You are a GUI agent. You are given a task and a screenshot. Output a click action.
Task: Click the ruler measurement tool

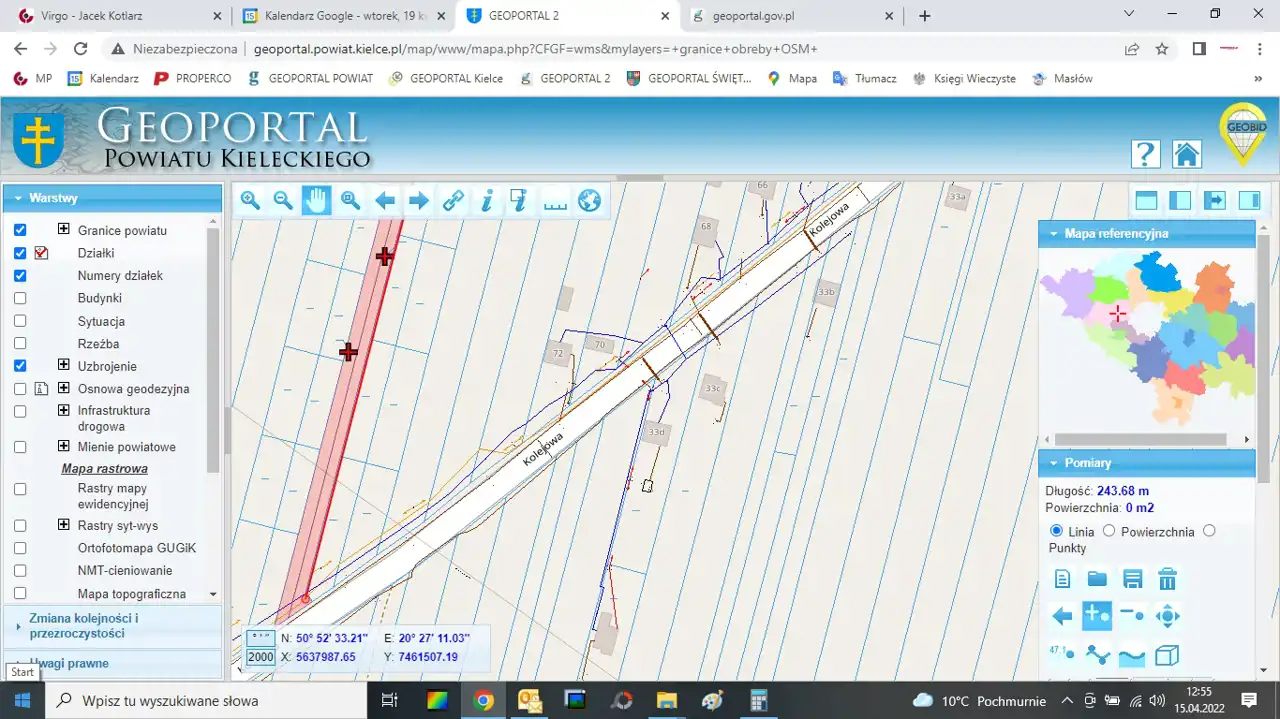[x=554, y=201]
